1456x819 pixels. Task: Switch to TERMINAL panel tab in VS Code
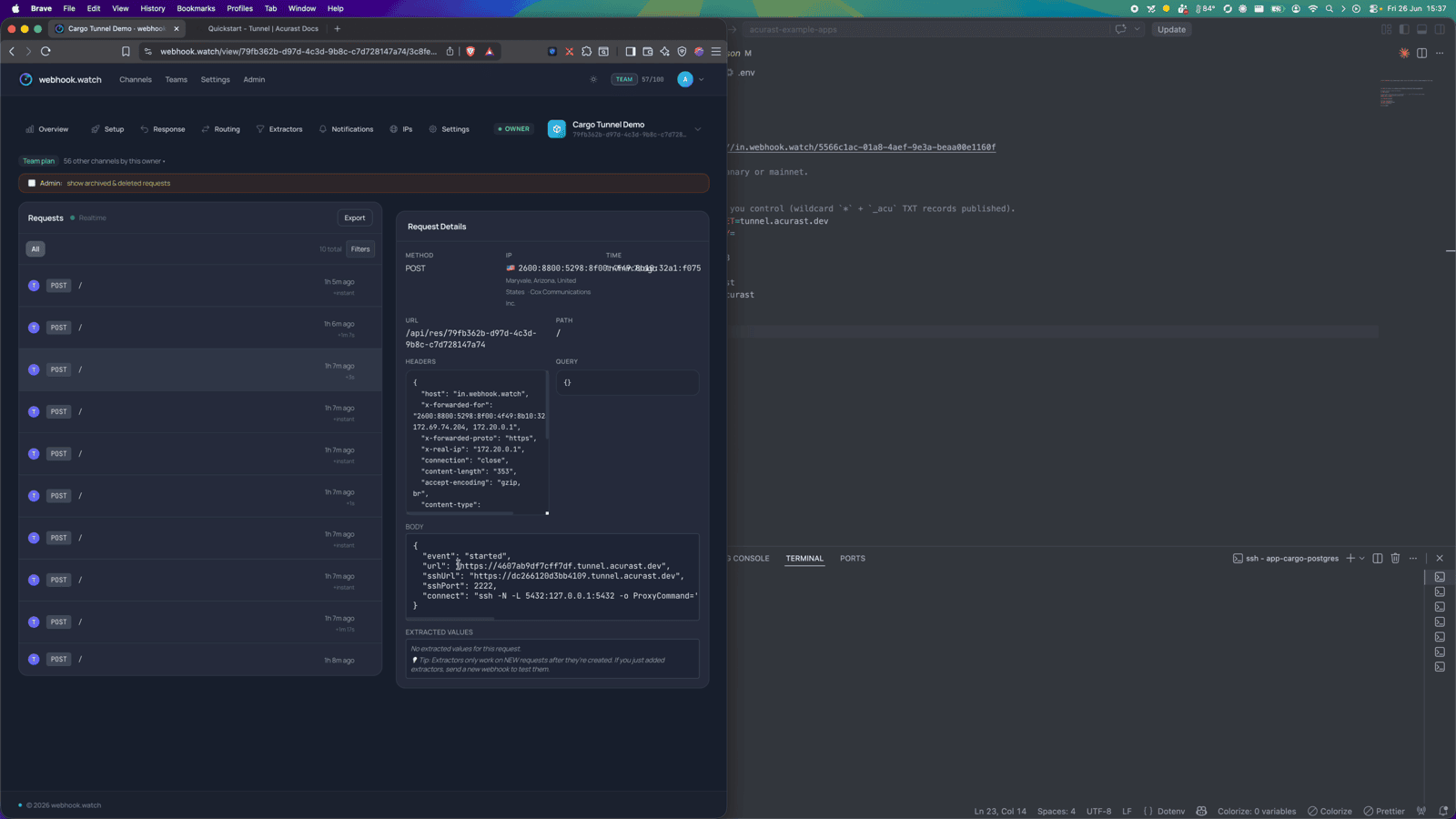[804, 559]
